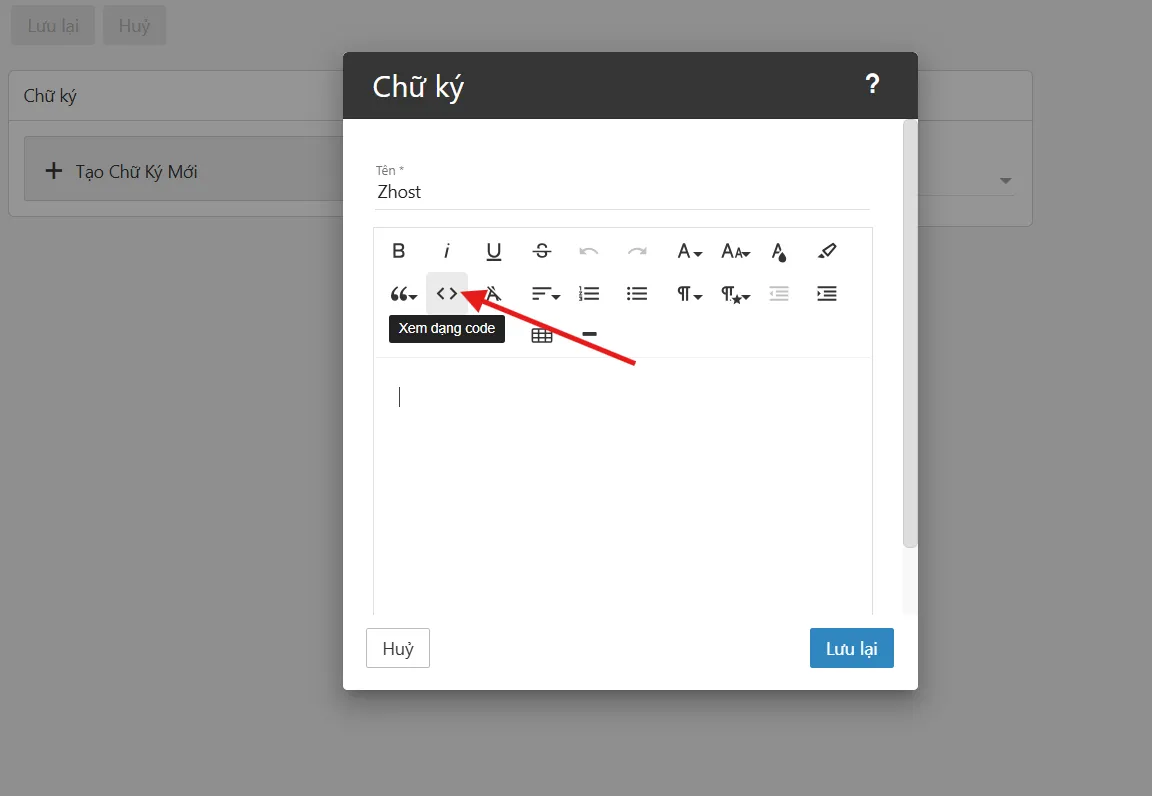Expand the quote options dropdown
1152x796 pixels.
tap(403, 294)
